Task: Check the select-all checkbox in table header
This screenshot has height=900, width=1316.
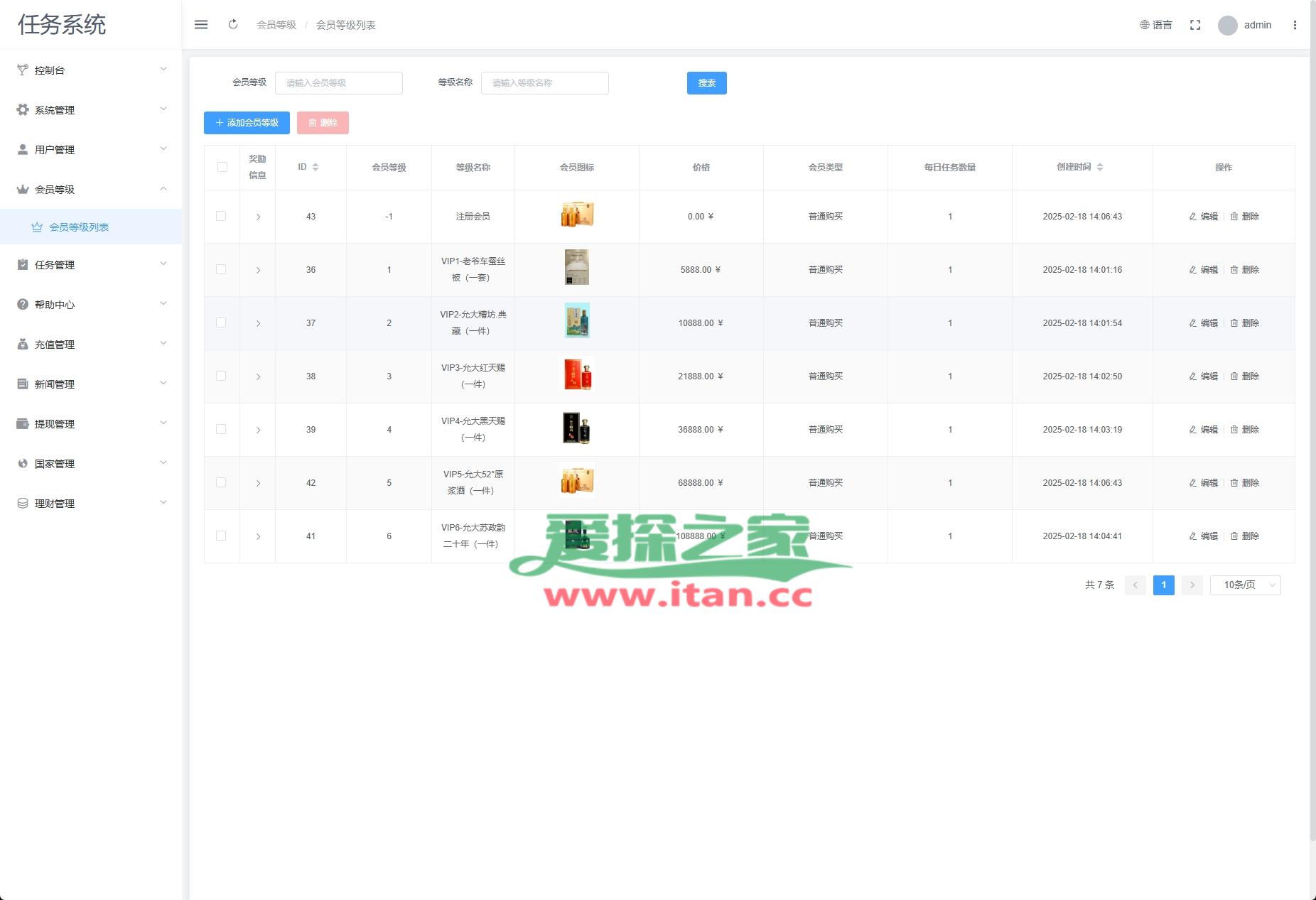Action: (222, 168)
